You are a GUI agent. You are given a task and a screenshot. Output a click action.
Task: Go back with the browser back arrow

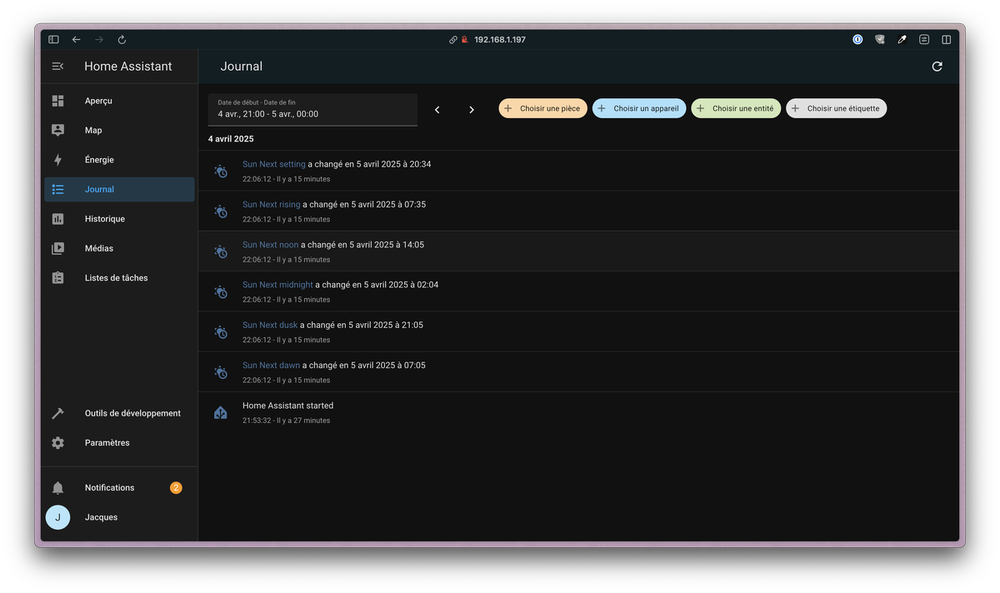tap(77, 40)
